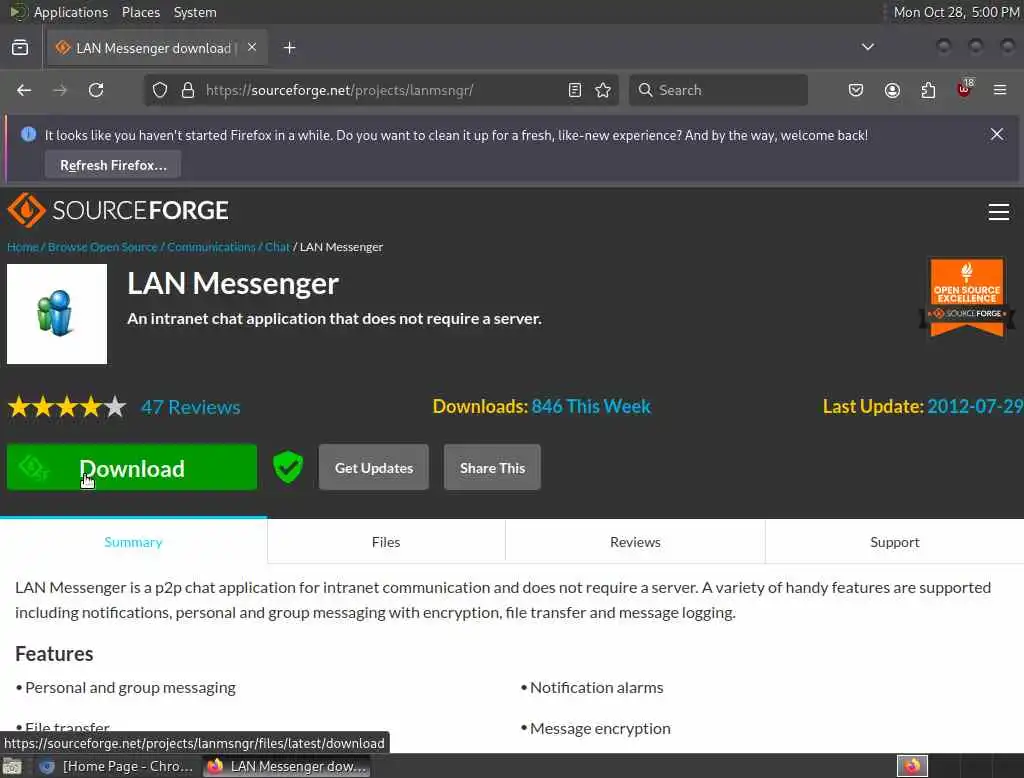Image resolution: width=1024 pixels, height=778 pixels.
Task: Click the star rating
Action: [67, 407]
